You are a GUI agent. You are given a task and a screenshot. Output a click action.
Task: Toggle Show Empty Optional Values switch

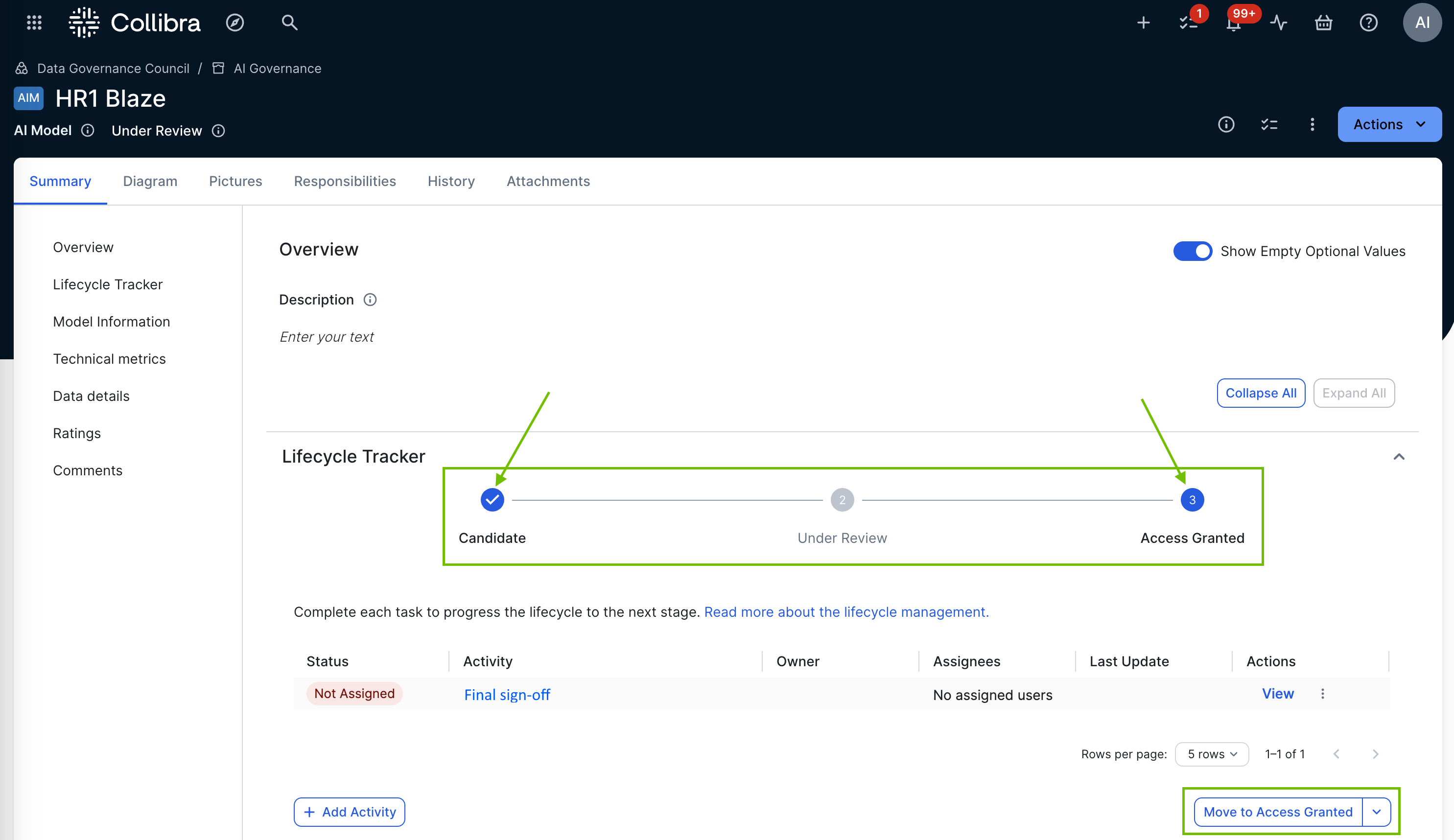coord(1193,251)
